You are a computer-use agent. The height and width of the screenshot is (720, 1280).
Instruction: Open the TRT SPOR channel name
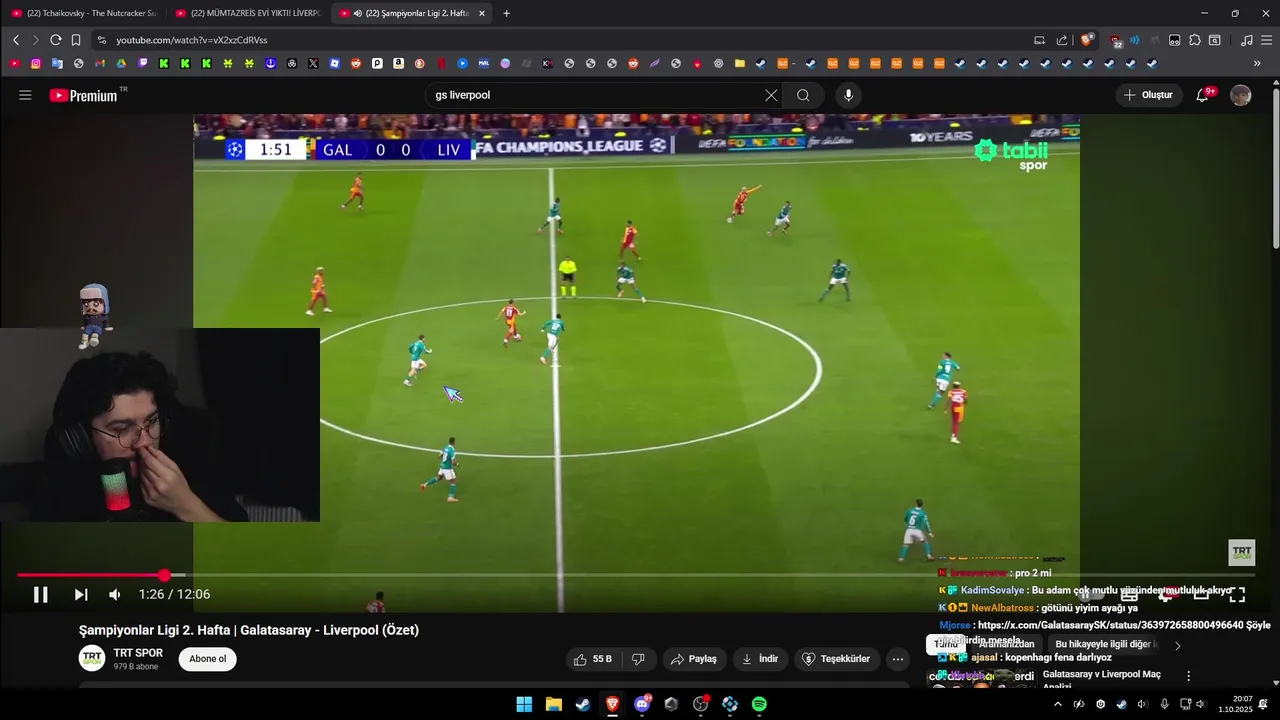click(138, 653)
